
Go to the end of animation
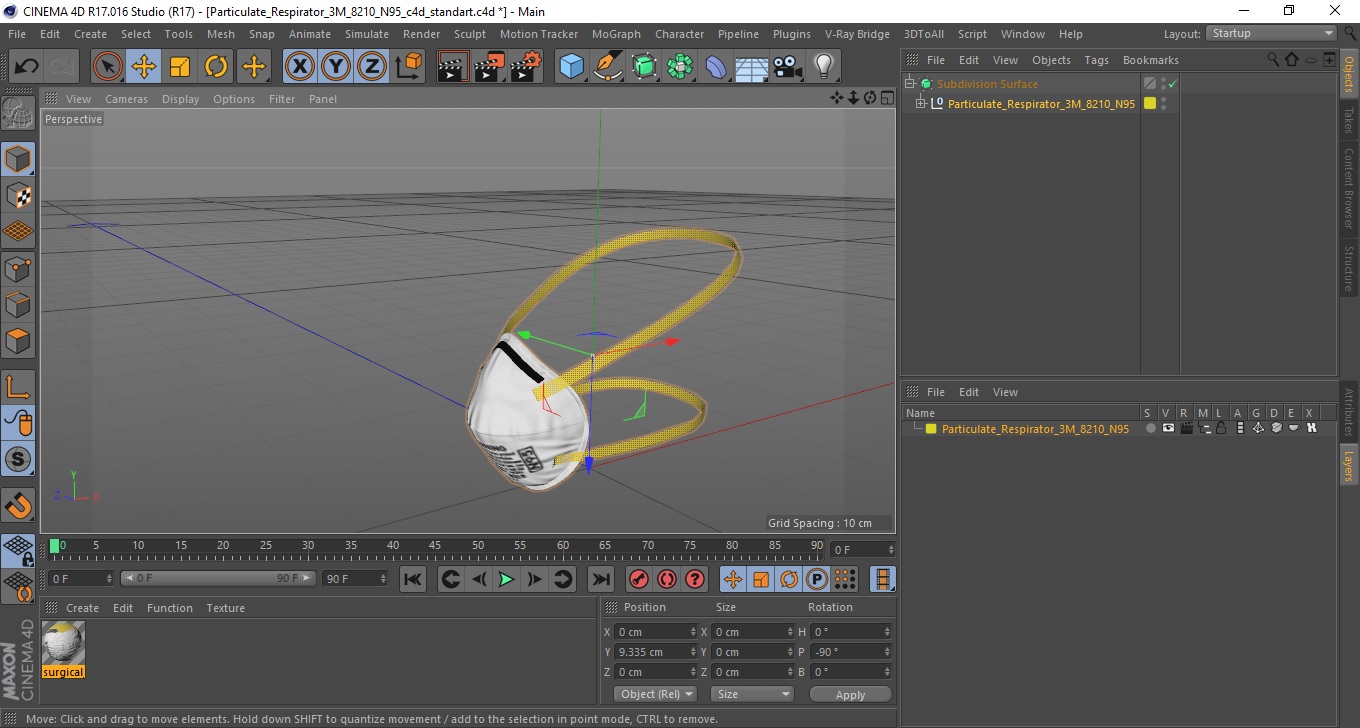coord(600,579)
